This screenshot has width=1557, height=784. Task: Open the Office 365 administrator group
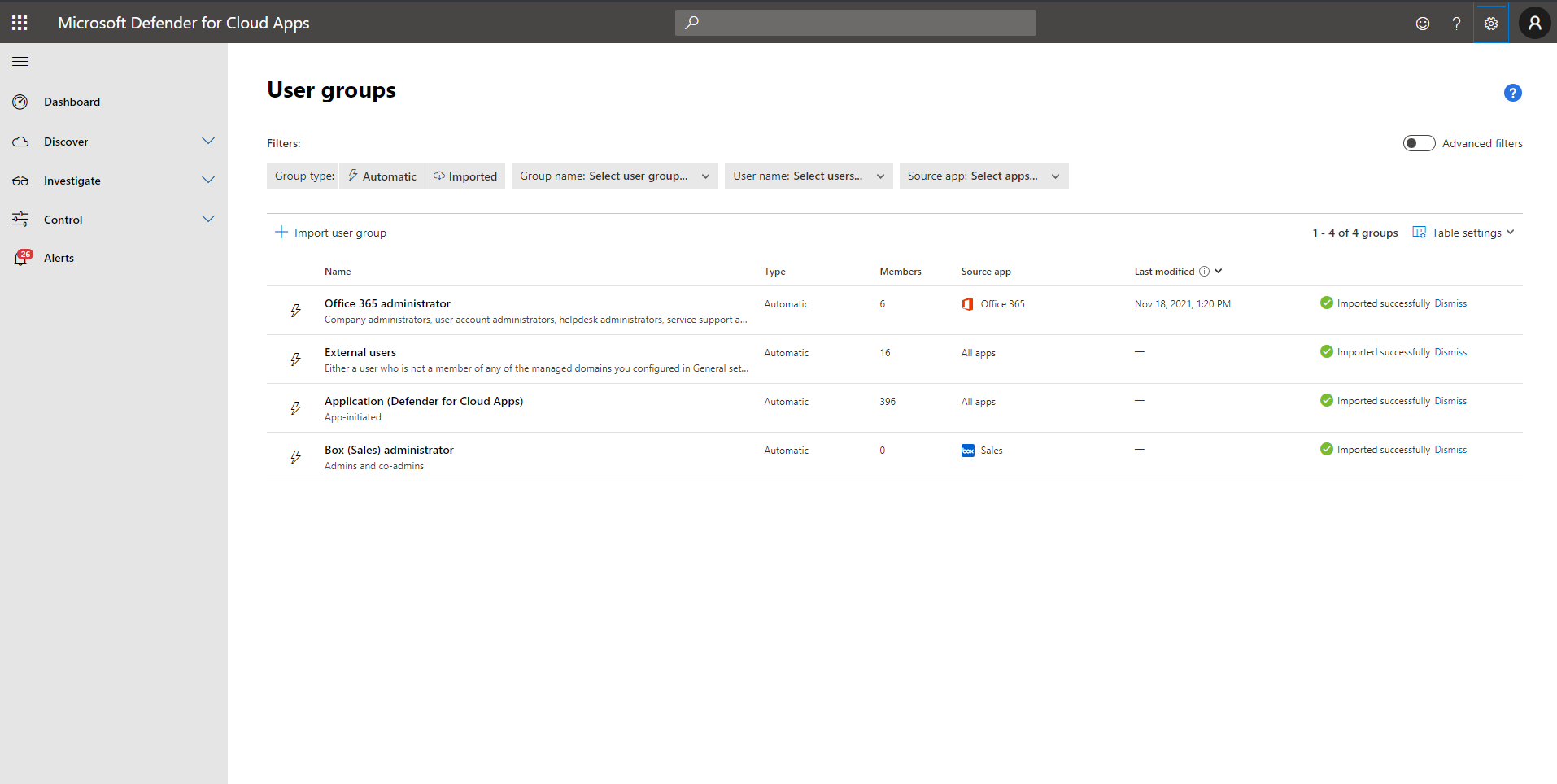tap(387, 303)
